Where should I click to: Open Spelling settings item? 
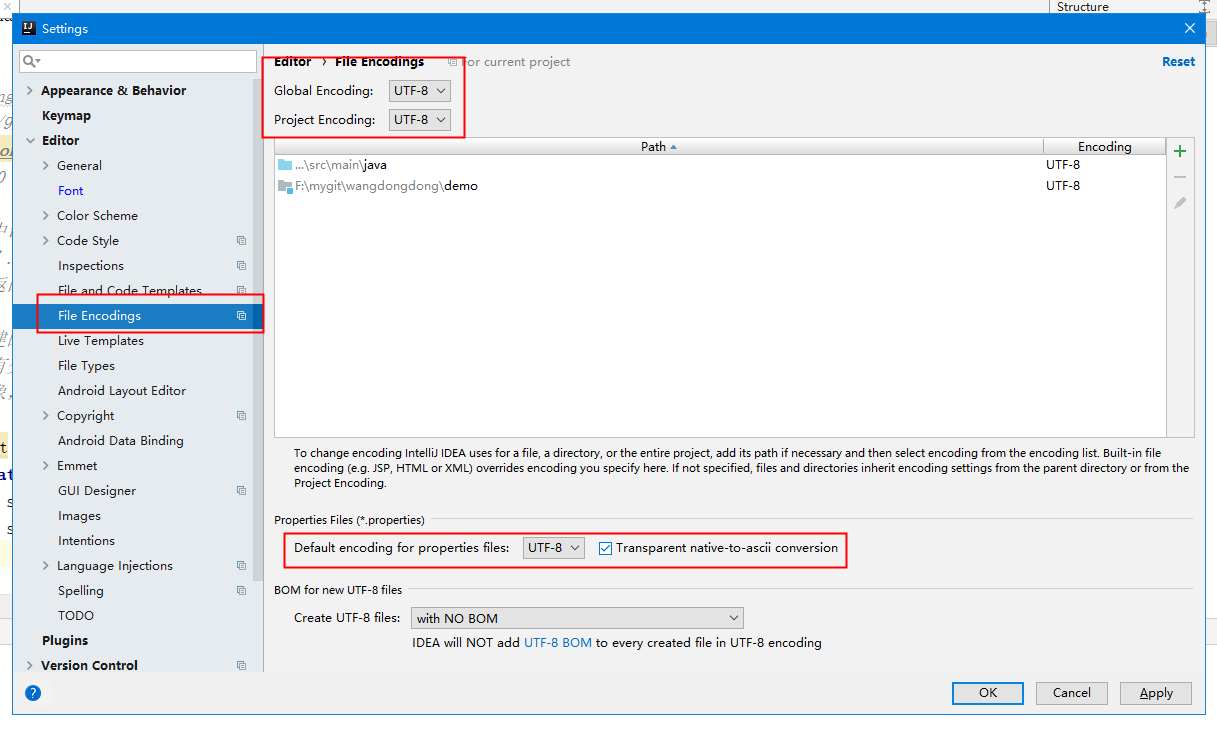click(81, 591)
